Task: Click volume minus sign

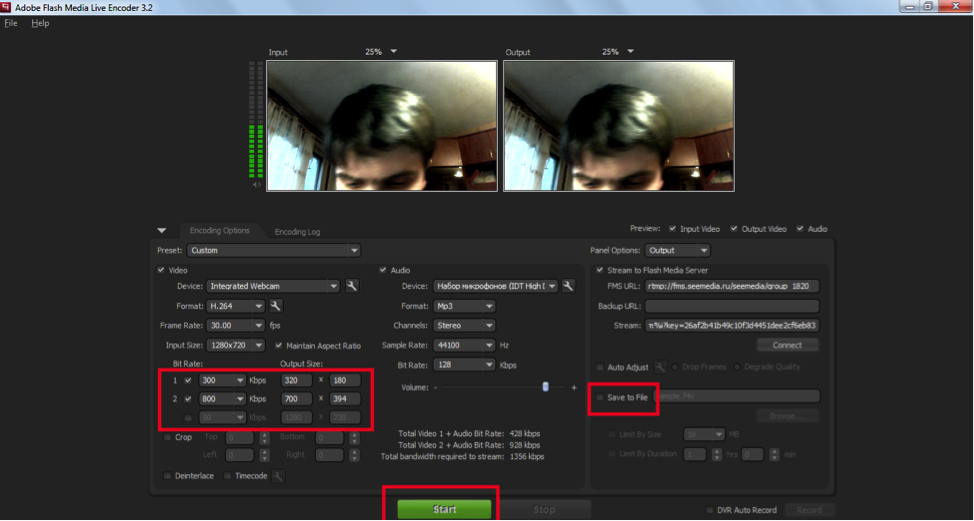Action: [x=436, y=387]
